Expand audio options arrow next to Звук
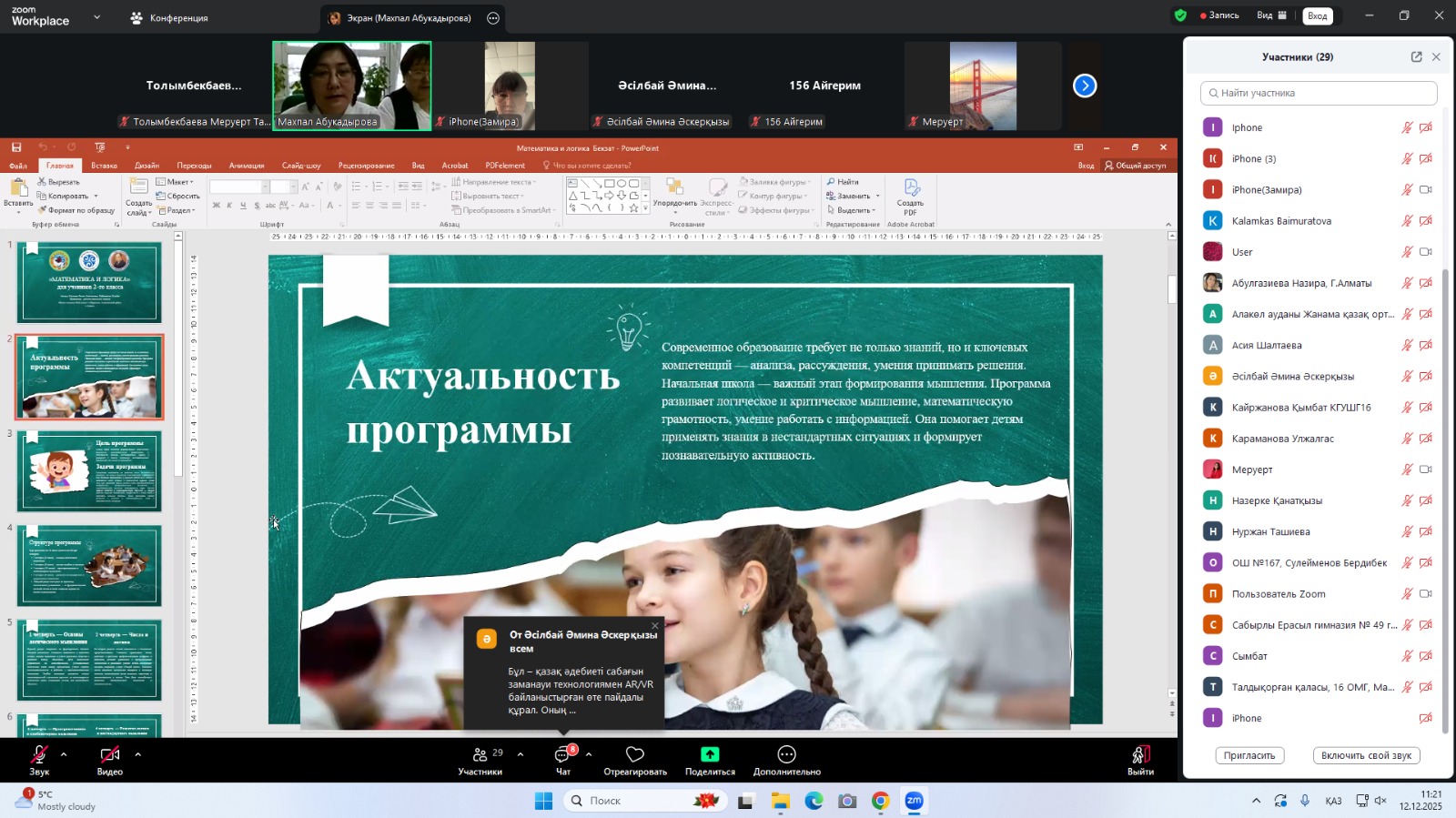 coord(64,754)
